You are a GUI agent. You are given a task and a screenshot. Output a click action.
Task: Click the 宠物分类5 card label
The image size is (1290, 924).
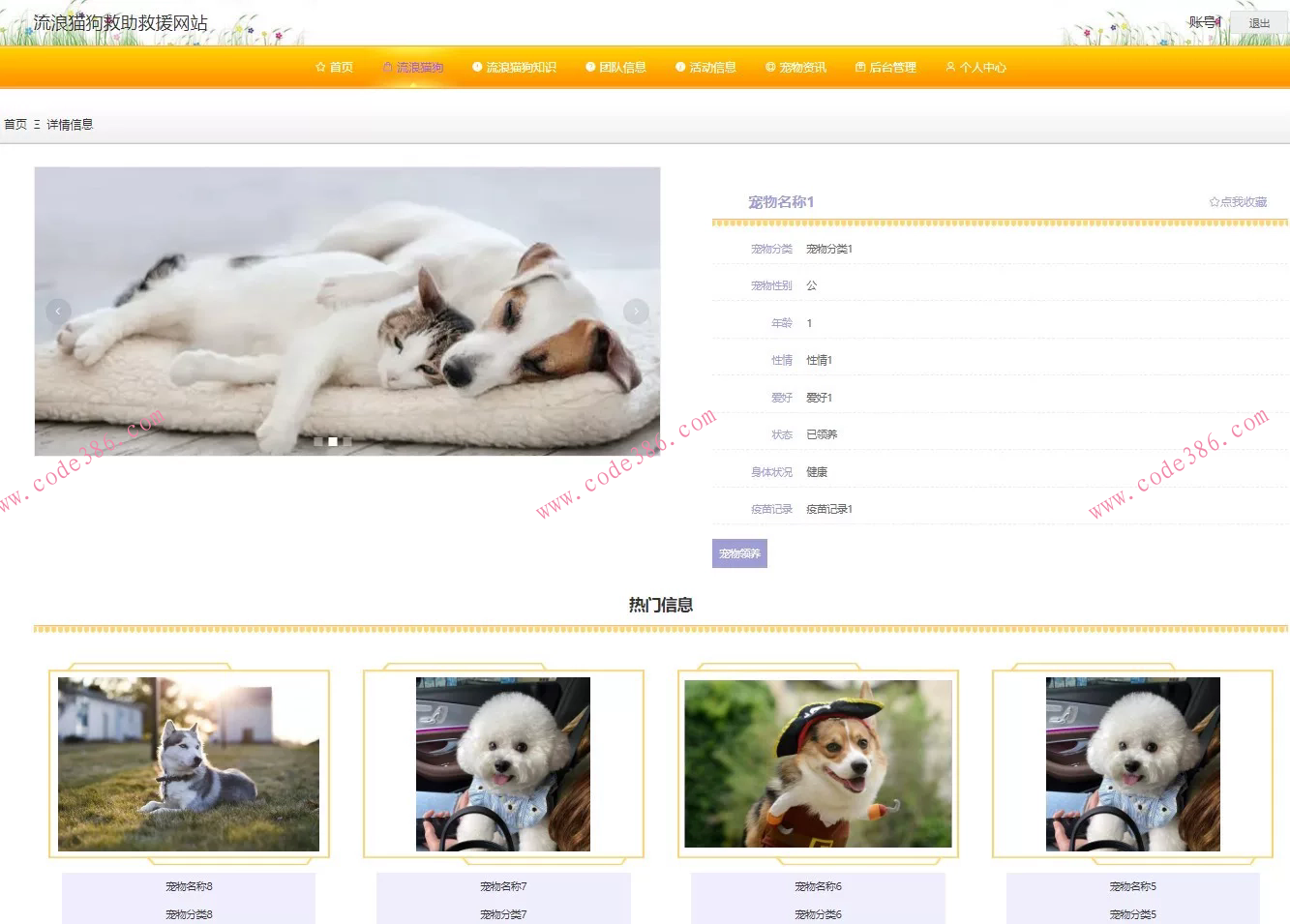pos(1133,914)
